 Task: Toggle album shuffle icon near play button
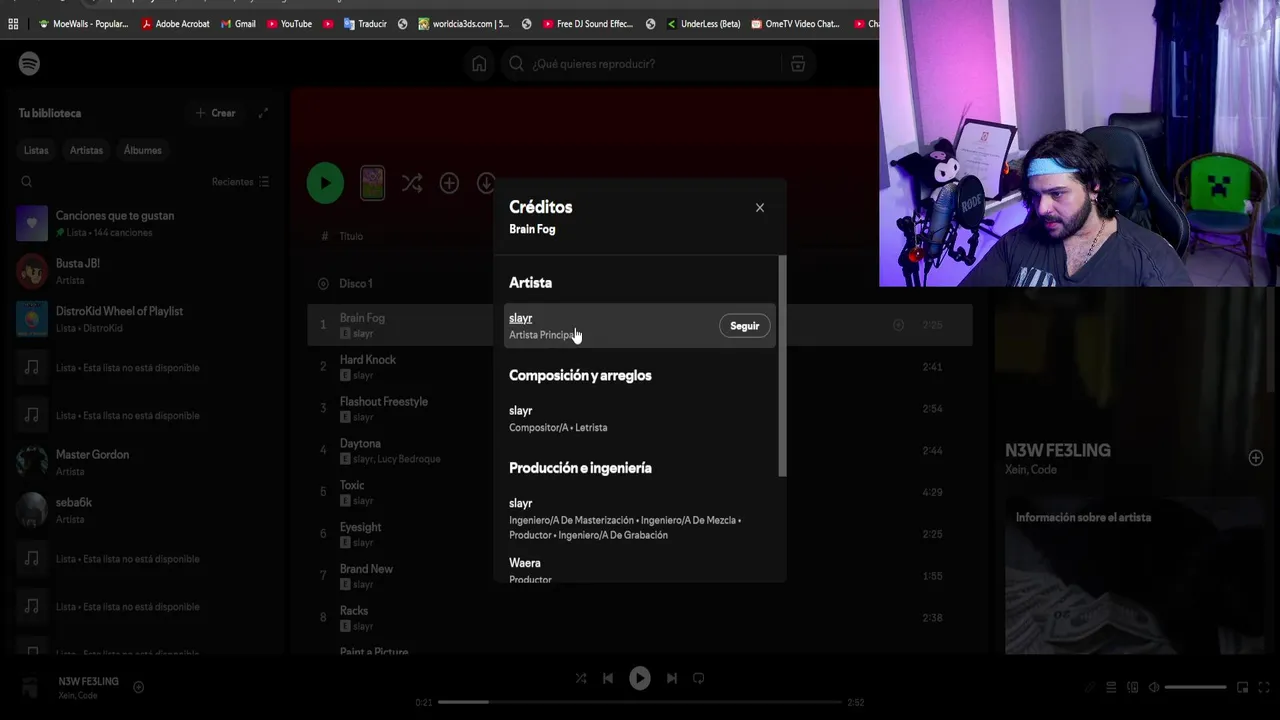(411, 183)
